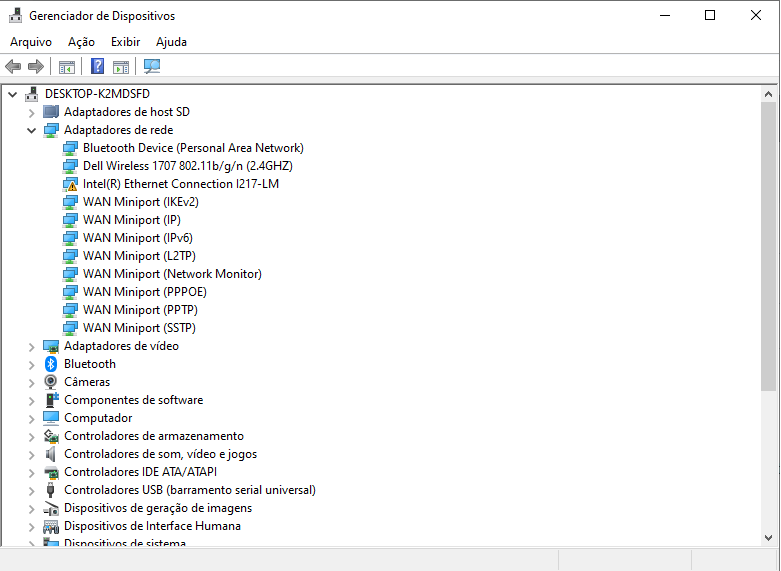Image resolution: width=781 pixels, height=571 pixels.
Task: Click the vertical scrollbar thumb
Action: 768,247
